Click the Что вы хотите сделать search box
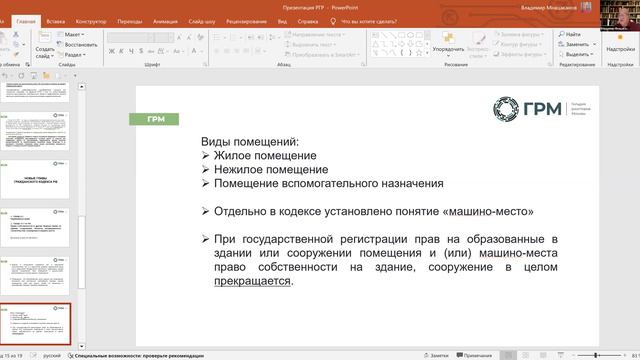Image resolution: width=640 pixels, height=360 pixels. 363,21
